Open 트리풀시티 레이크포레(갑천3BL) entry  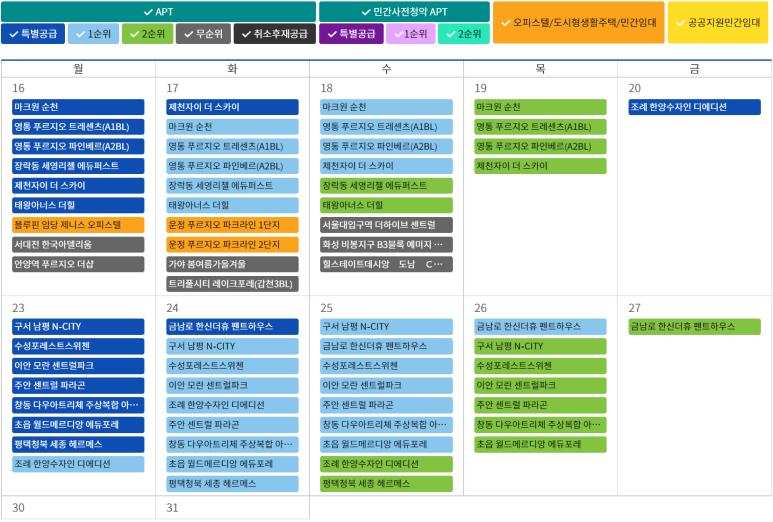[x=232, y=284]
